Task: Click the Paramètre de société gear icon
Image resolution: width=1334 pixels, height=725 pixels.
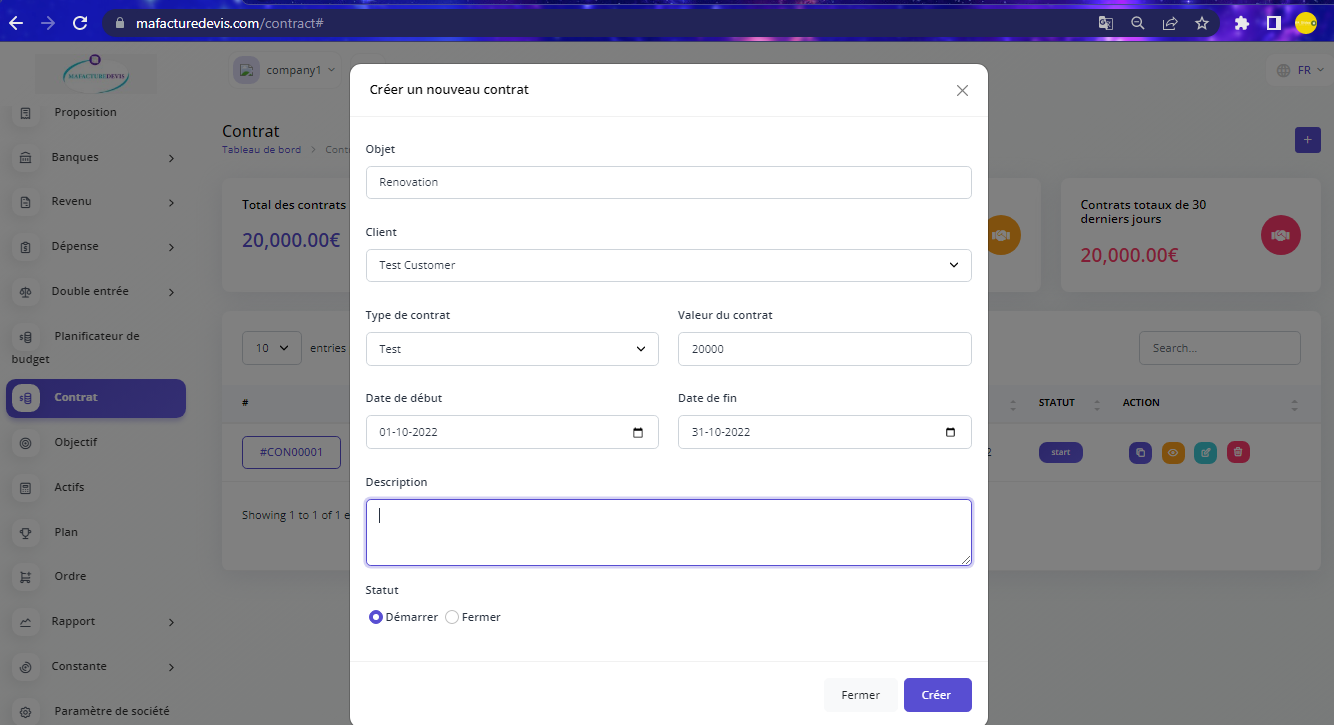Action: point(26,712)
